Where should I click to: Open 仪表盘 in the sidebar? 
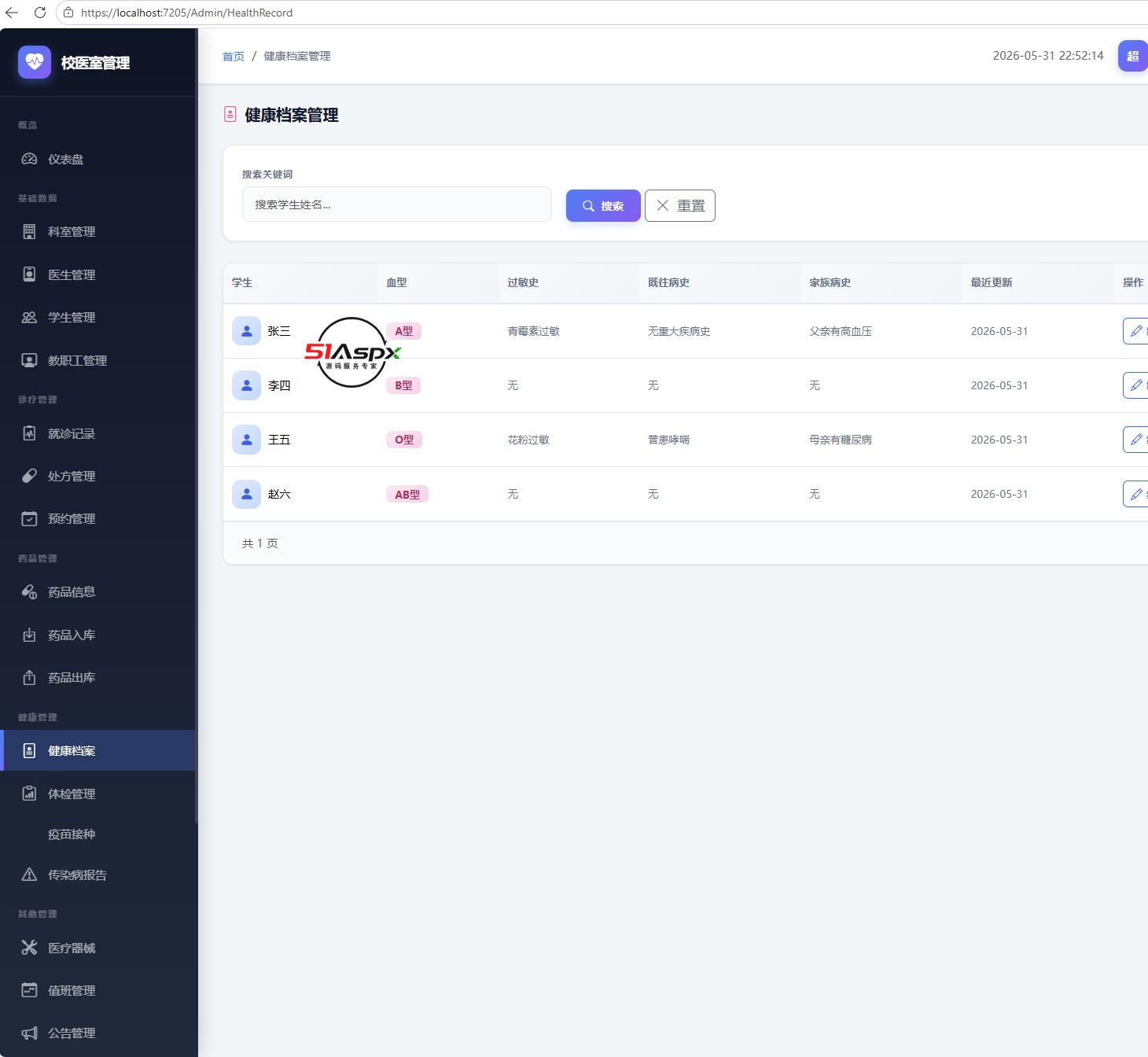tap(98, 159)
